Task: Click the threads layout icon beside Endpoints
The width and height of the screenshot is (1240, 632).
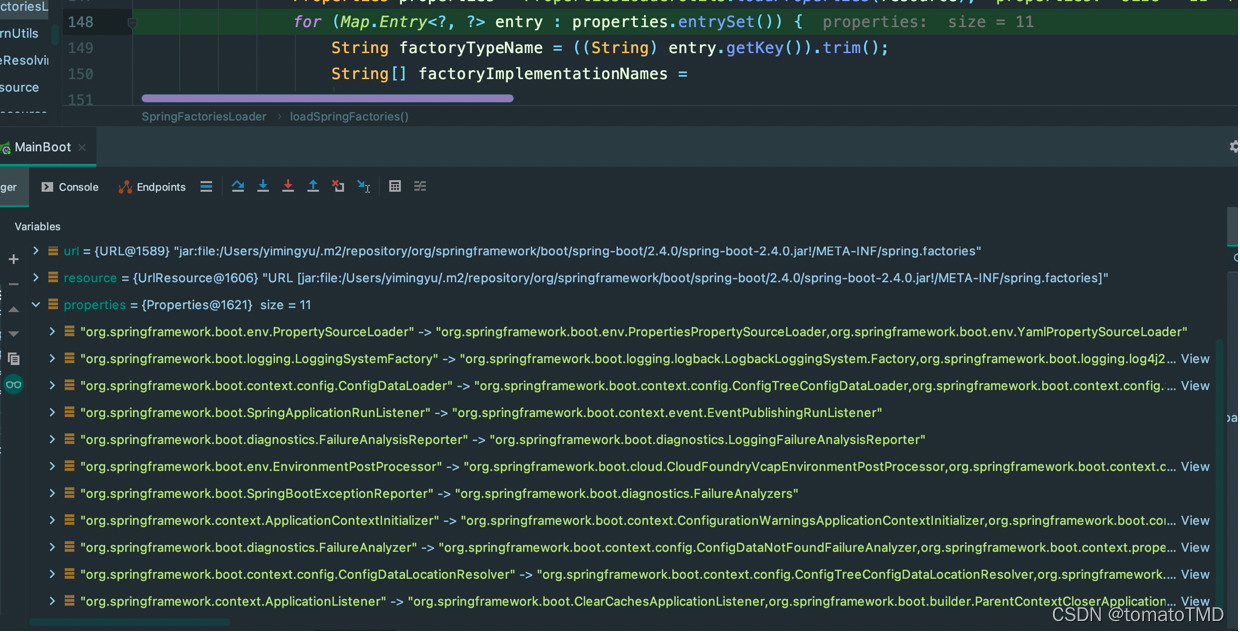Action: pos(206,187)
